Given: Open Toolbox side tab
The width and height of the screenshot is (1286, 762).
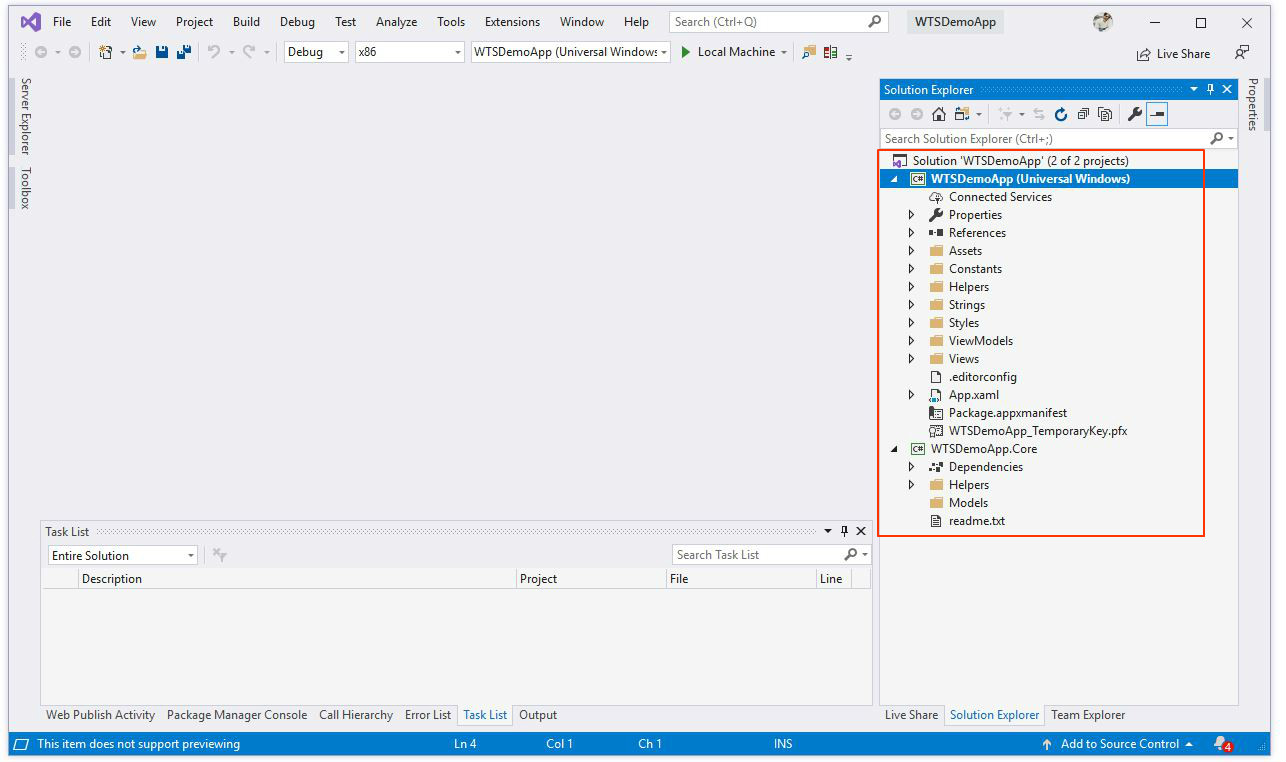Looking at the screenshot, I should point(25,188).
